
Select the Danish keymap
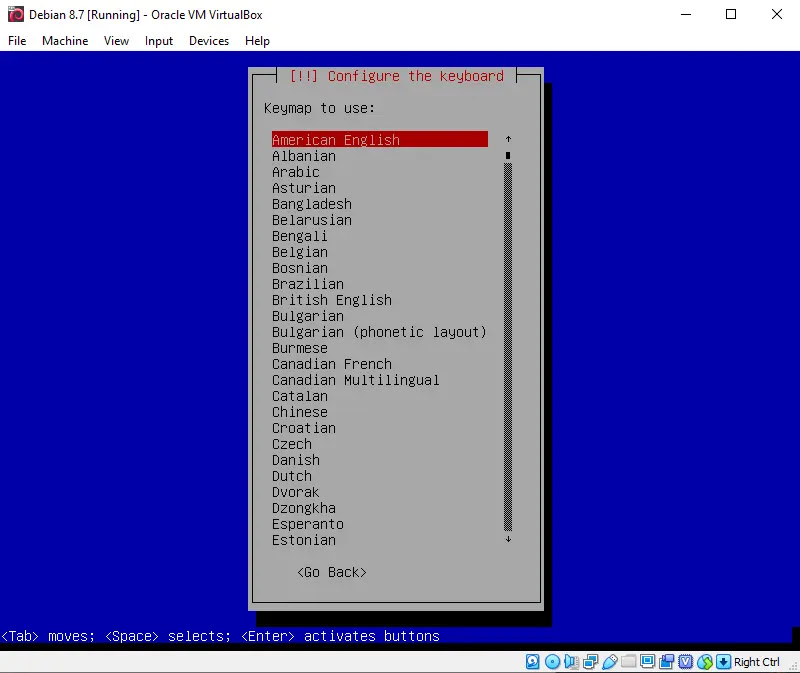tap(380, 460)
